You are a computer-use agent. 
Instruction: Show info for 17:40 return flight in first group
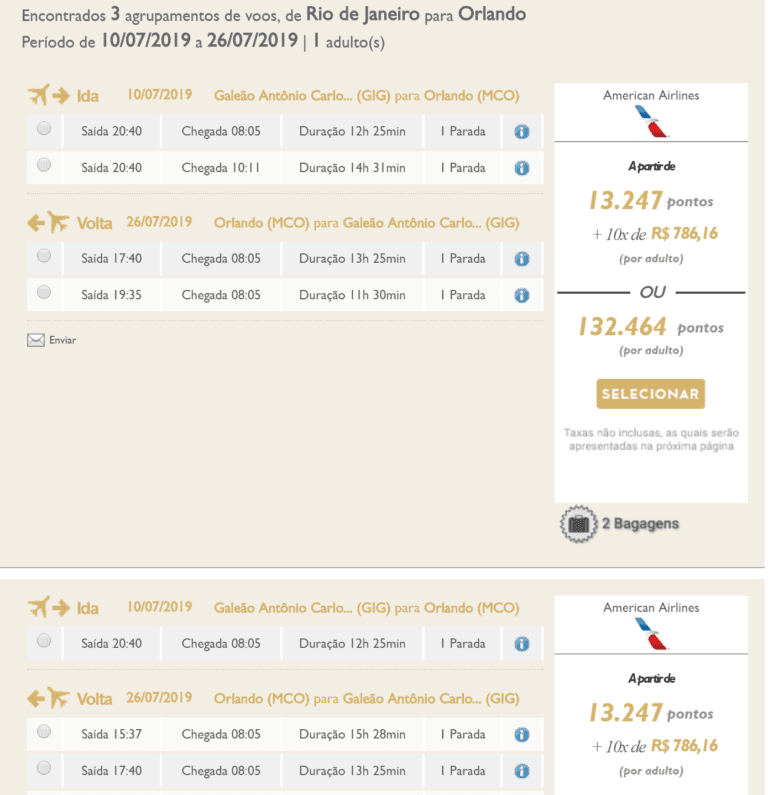[521, 259]
